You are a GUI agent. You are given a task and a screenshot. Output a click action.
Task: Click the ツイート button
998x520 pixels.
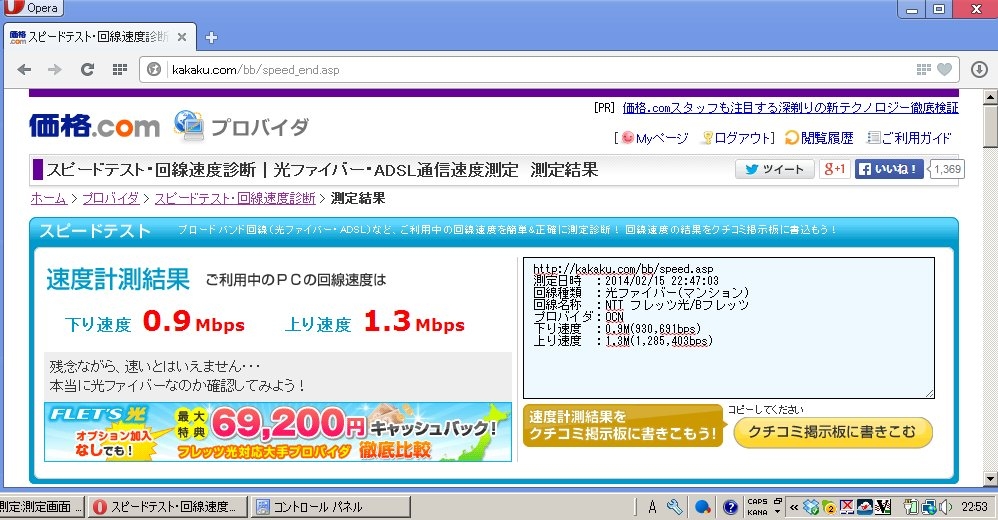coord(775,169)
